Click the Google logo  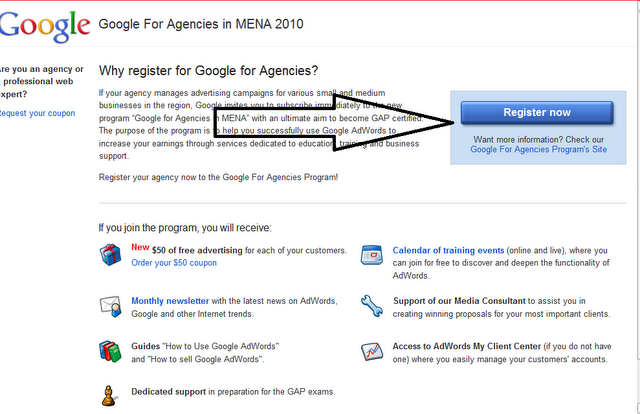[44, 26]
